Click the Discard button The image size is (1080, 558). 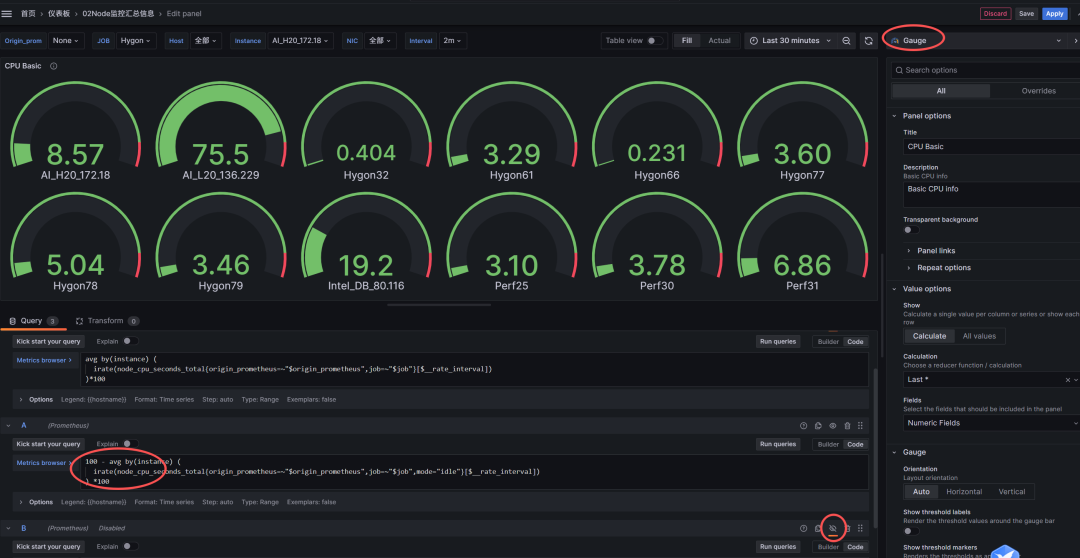pyautogui.click(x=995, y=14)
